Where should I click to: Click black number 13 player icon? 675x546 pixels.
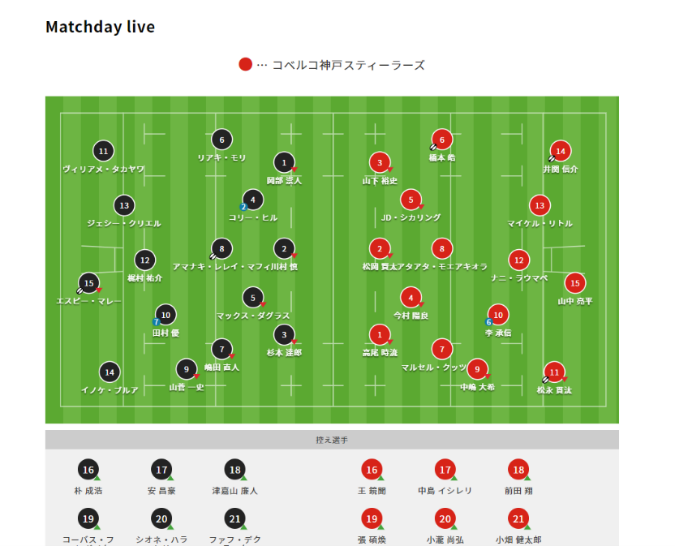tap(124, 205)
